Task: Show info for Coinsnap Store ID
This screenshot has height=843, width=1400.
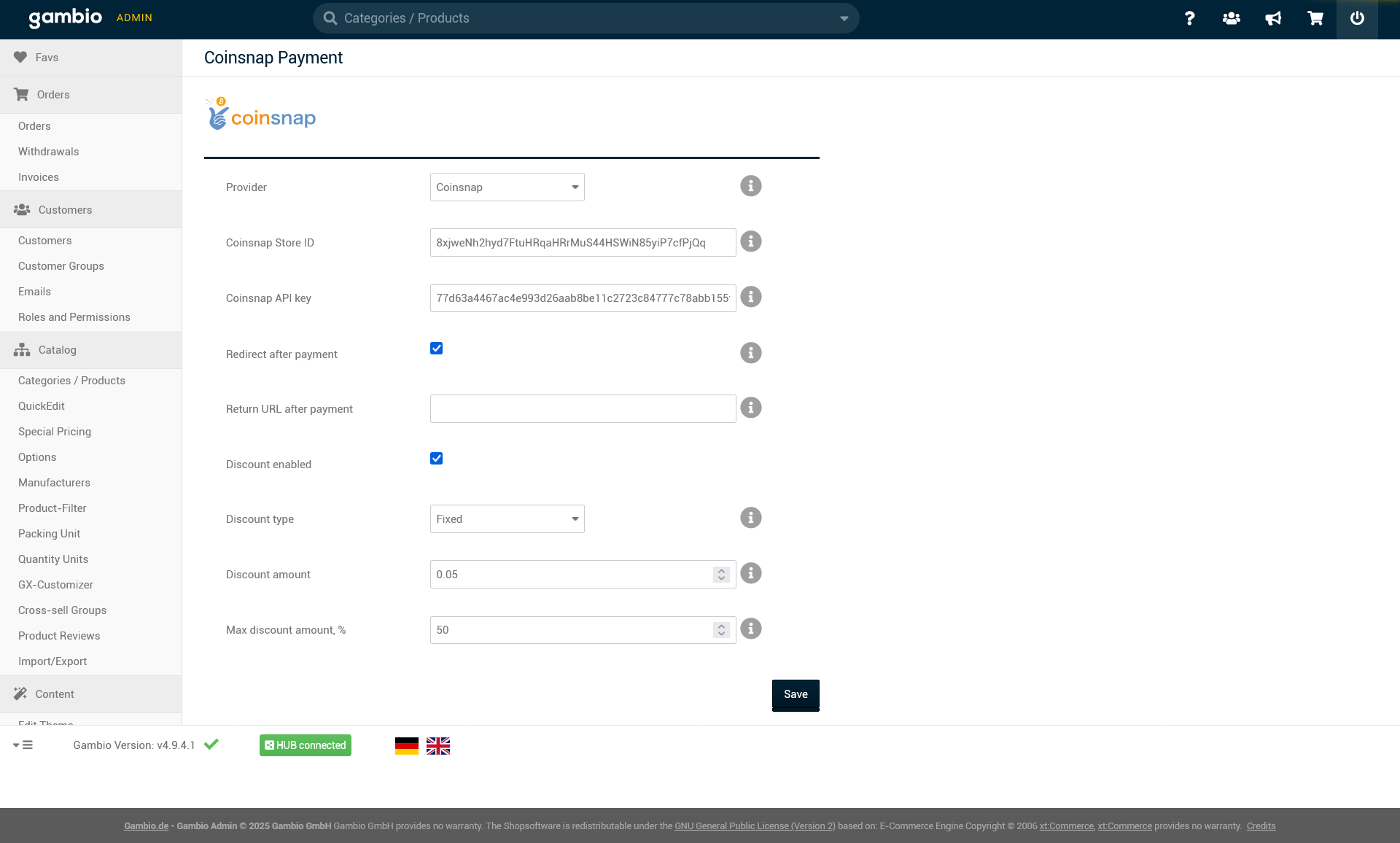Action: click(750, 241)
